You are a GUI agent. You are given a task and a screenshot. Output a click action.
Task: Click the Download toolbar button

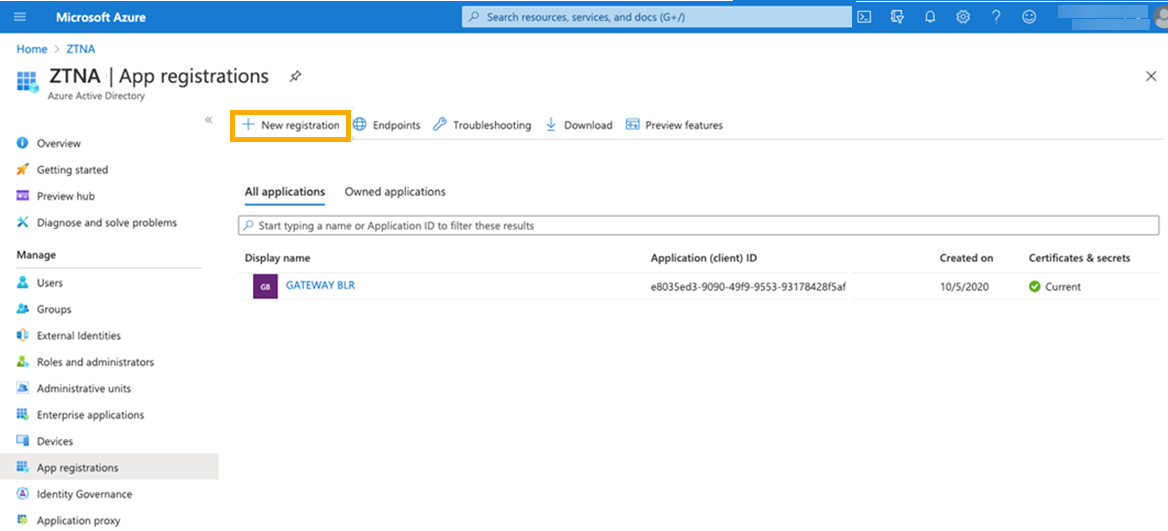pos(579,125)
